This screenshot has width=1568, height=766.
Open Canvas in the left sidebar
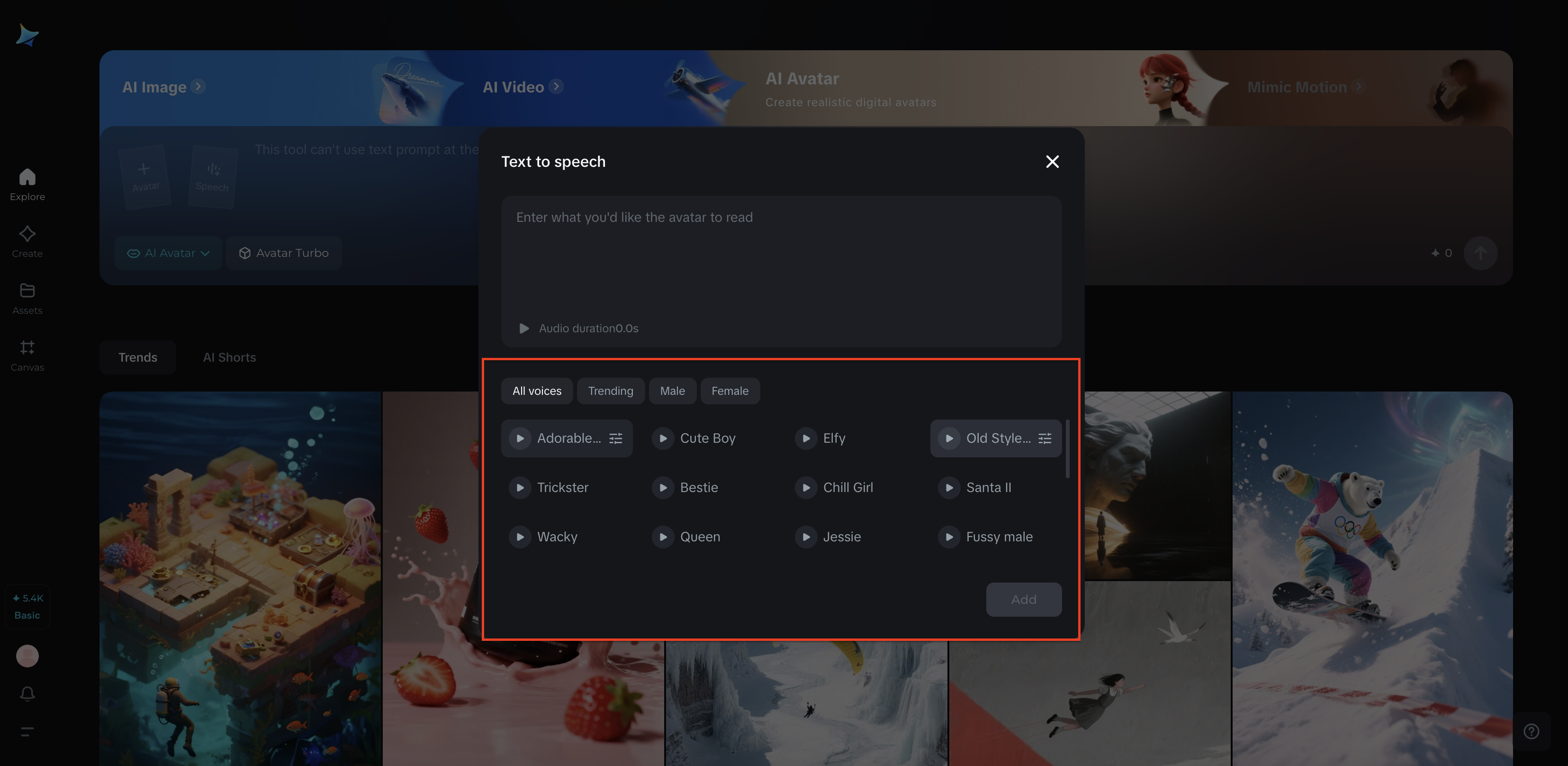click(x=27, y=355)
